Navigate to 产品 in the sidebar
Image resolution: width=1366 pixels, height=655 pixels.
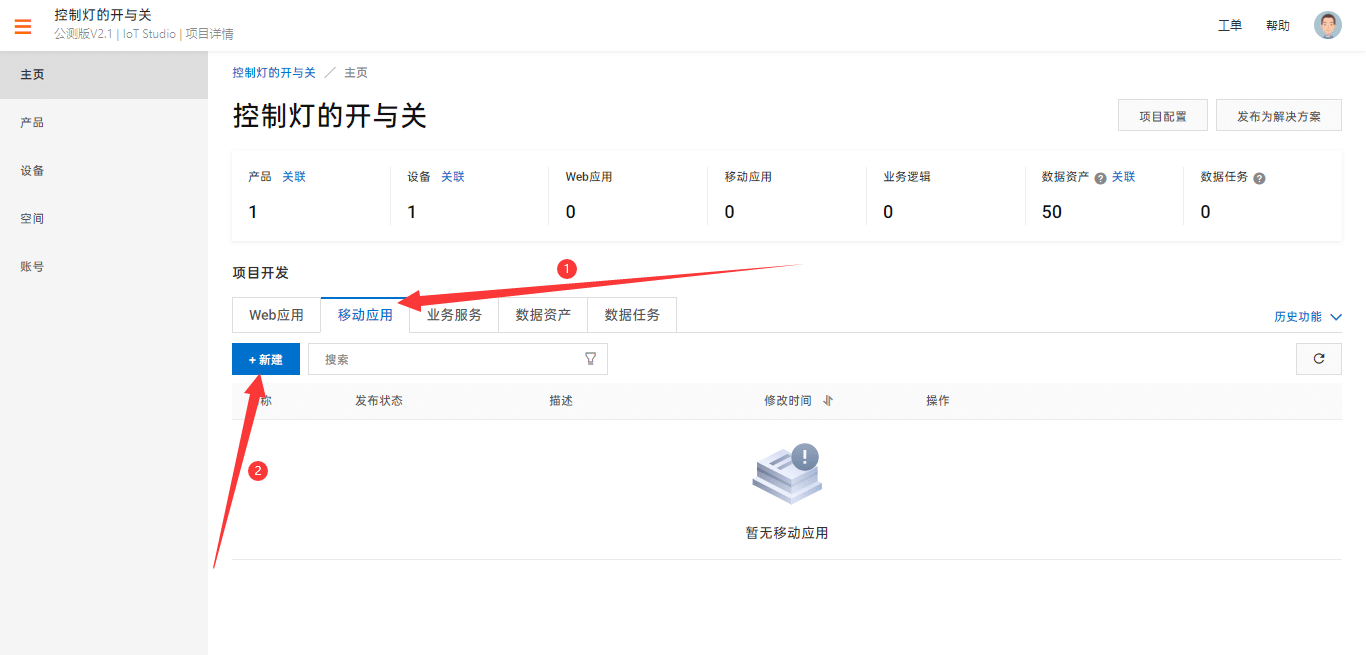coord(30,122)
